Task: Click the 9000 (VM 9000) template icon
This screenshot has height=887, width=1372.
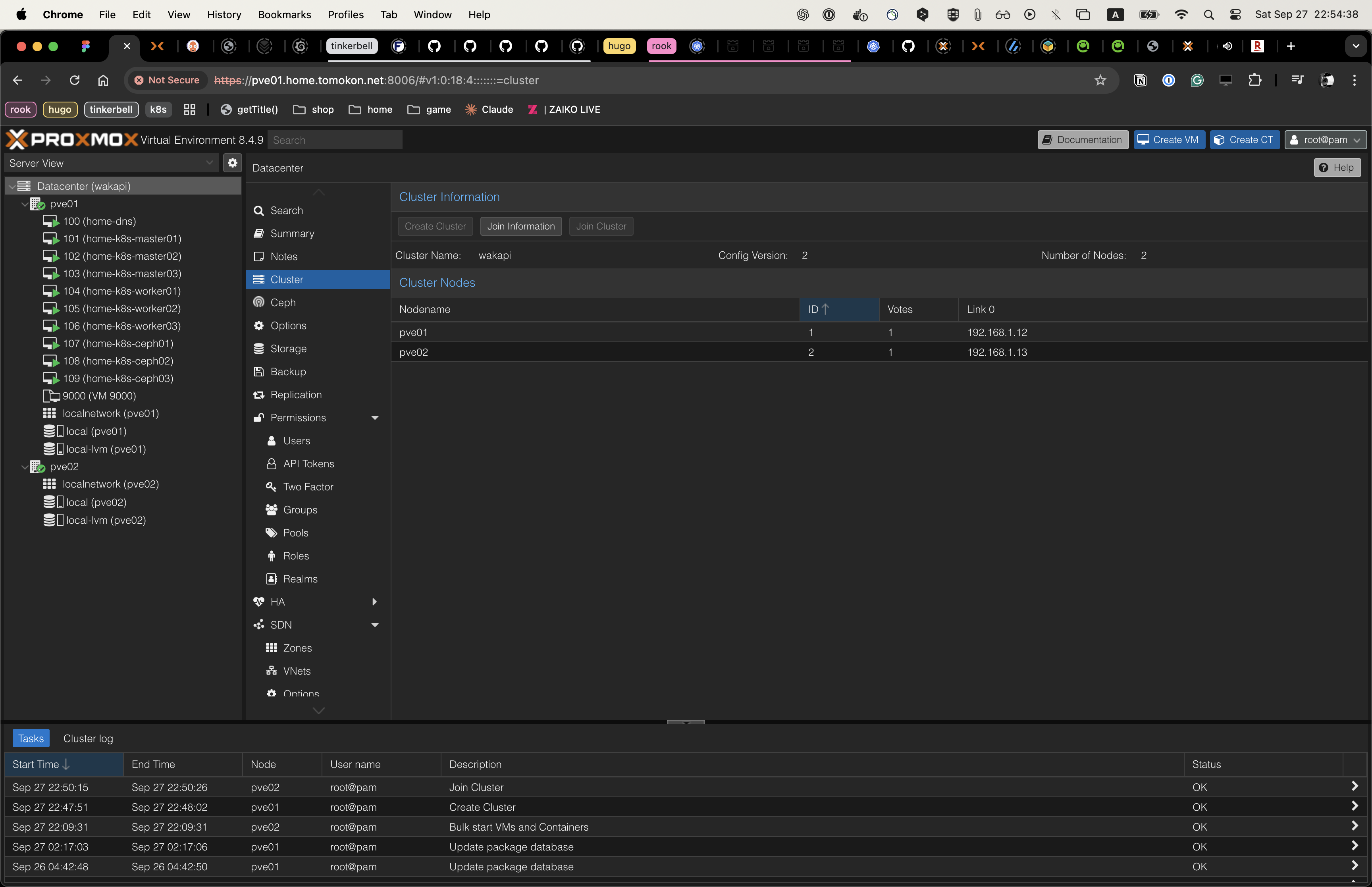Action: click(51, 396)
